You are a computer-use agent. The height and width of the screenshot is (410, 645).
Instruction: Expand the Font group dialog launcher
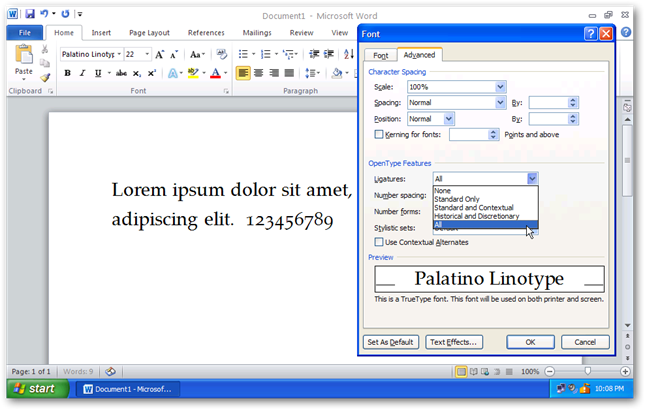click(226, 91)
